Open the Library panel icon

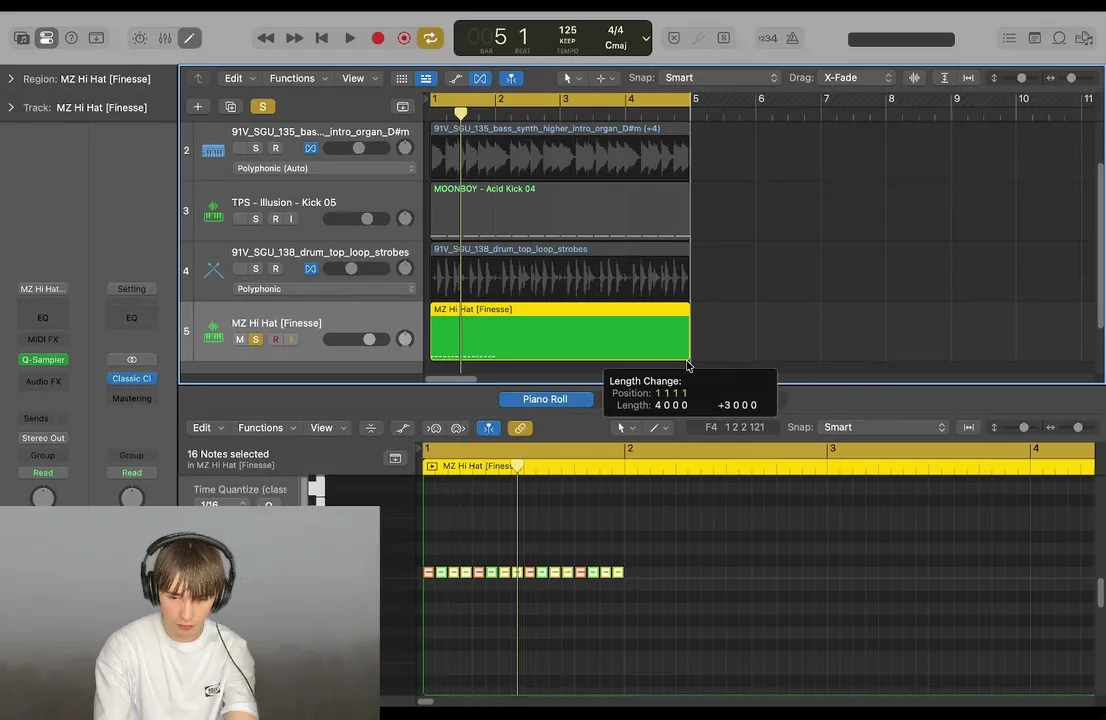[x=21, y=38]
